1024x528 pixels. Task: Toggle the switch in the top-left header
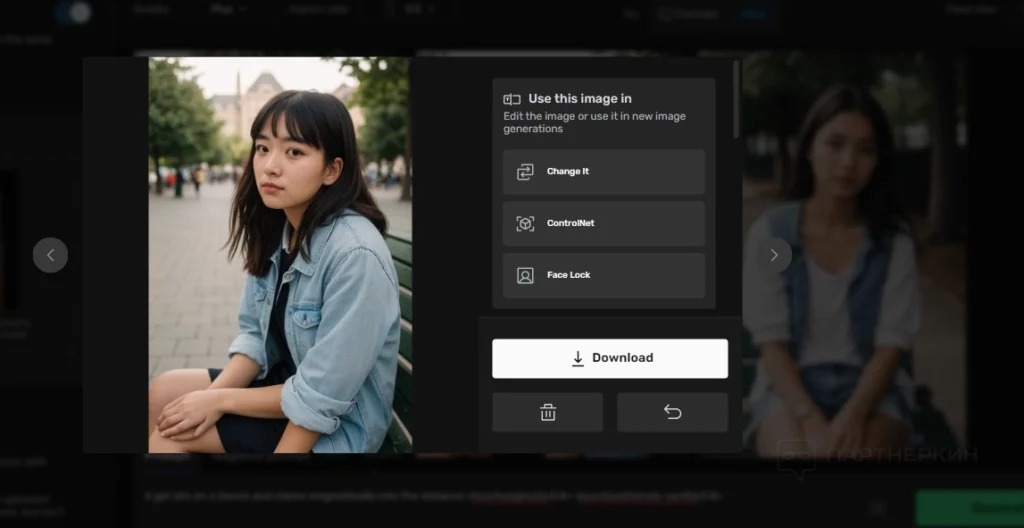point(73,11)
